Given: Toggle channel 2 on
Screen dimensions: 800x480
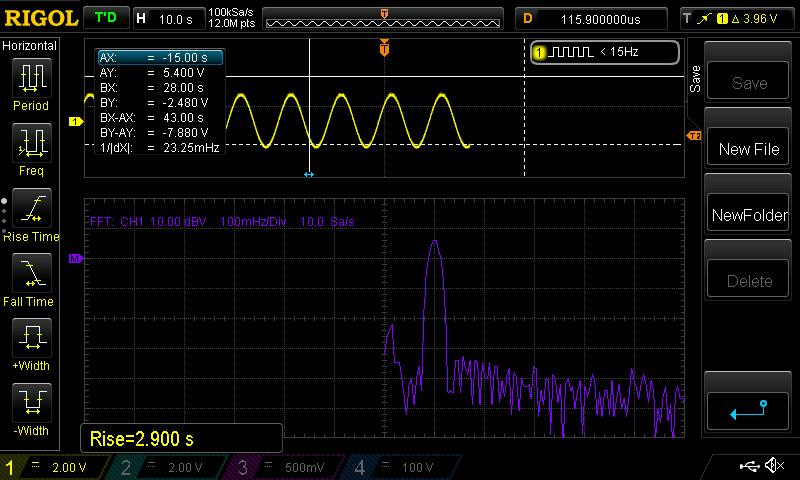Looking at the screenshot, I should [x=171, y=467].
